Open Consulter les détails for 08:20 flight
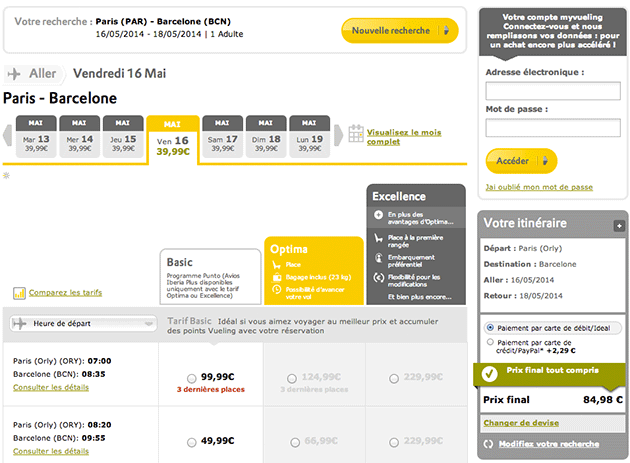 pos(51,451)
